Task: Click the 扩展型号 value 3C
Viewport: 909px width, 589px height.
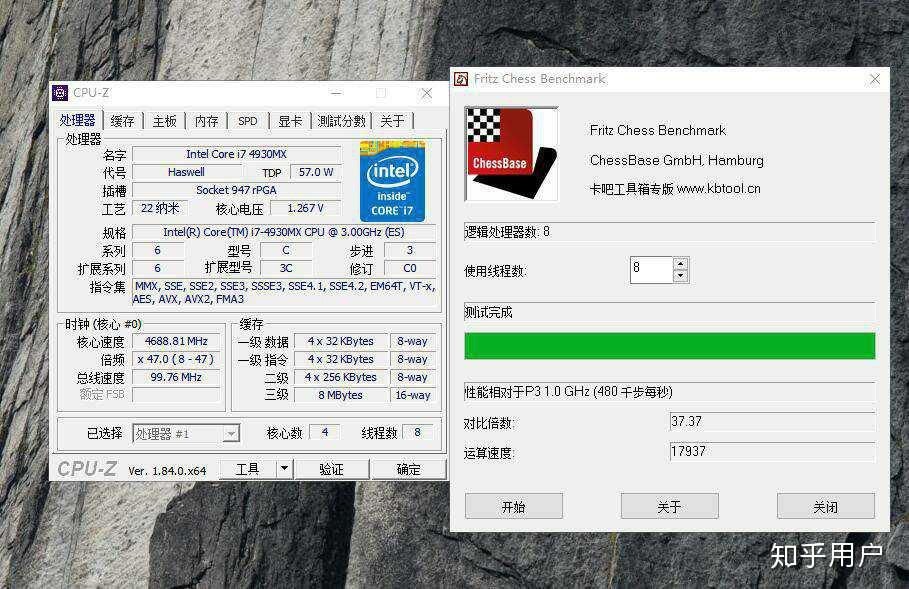Action: tap(286, 268)
